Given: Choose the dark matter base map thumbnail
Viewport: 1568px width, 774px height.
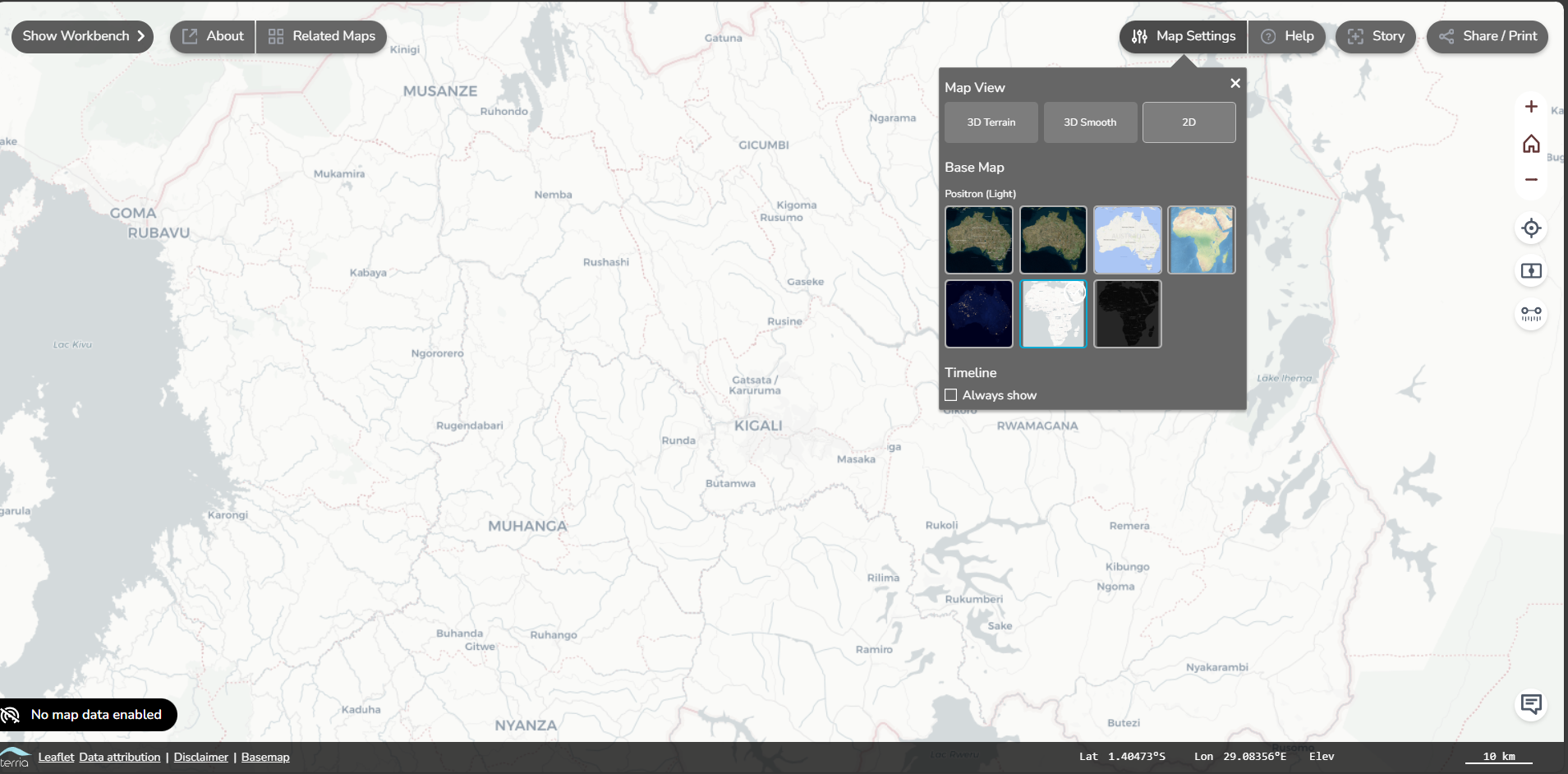Looking at the screenshot, I should (1127, 314).
